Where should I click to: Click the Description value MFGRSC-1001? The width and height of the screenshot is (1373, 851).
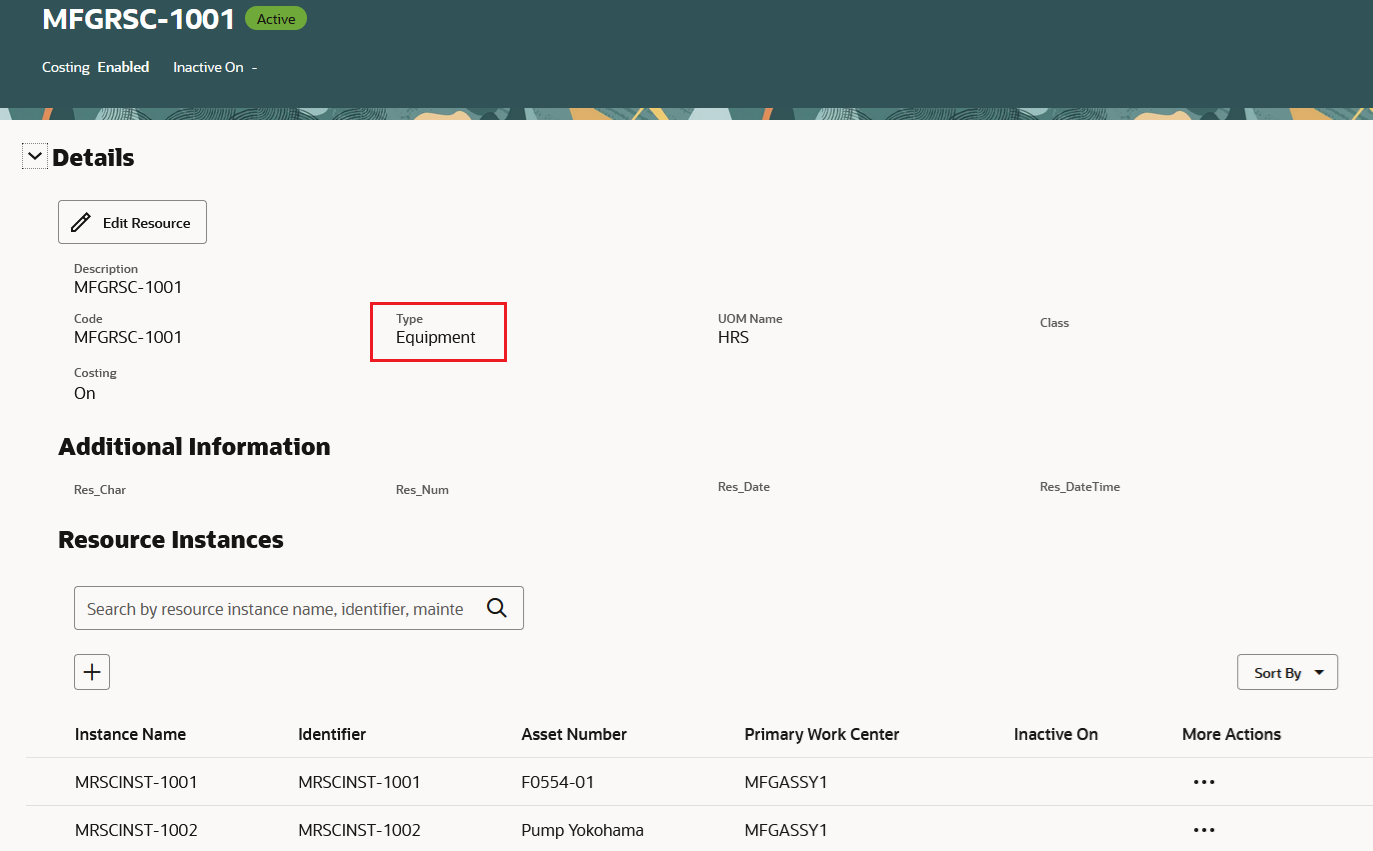(128, 287)
